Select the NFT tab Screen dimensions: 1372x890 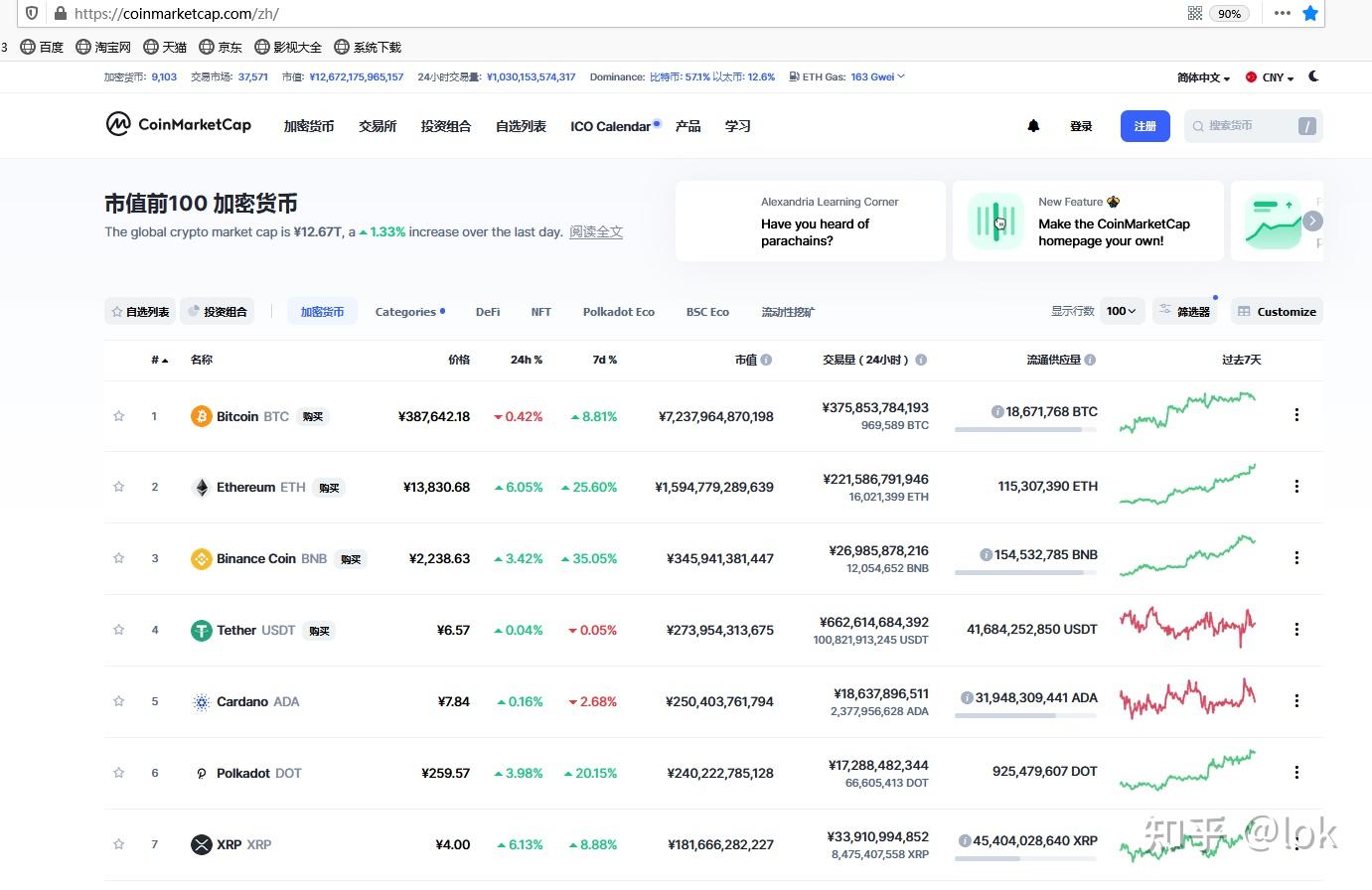click(x=540, y=312)
